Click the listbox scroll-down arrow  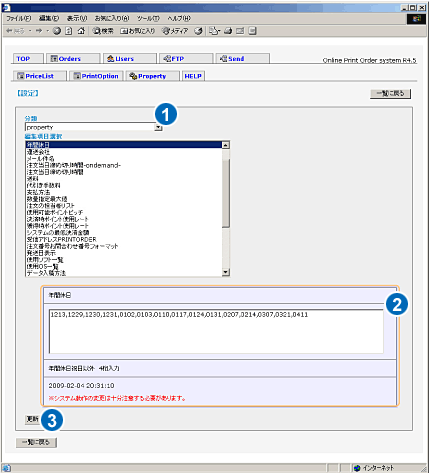pos(226,272)
